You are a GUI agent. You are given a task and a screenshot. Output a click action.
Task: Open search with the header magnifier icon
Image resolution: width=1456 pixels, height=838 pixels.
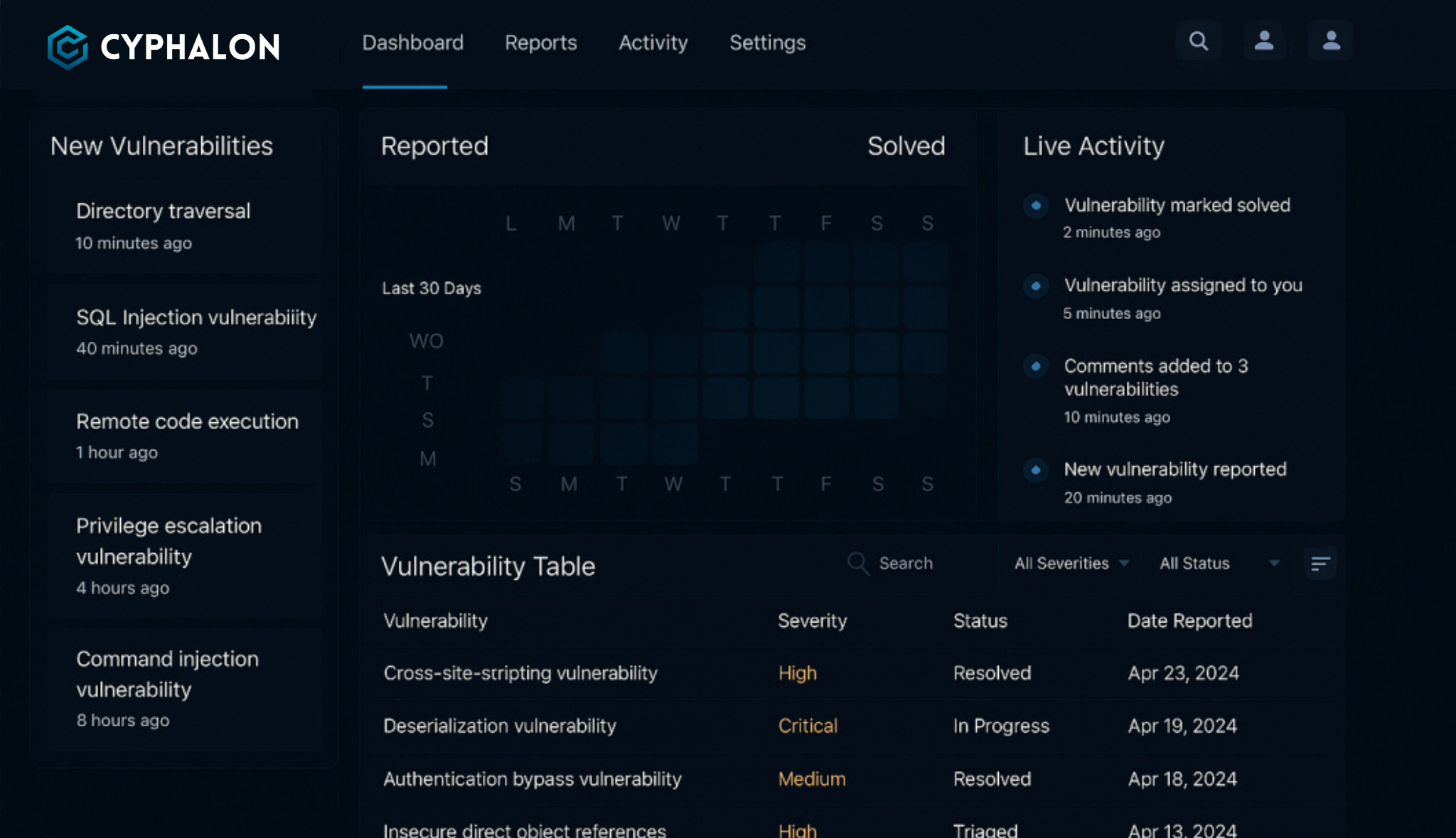pos(1199,41)
